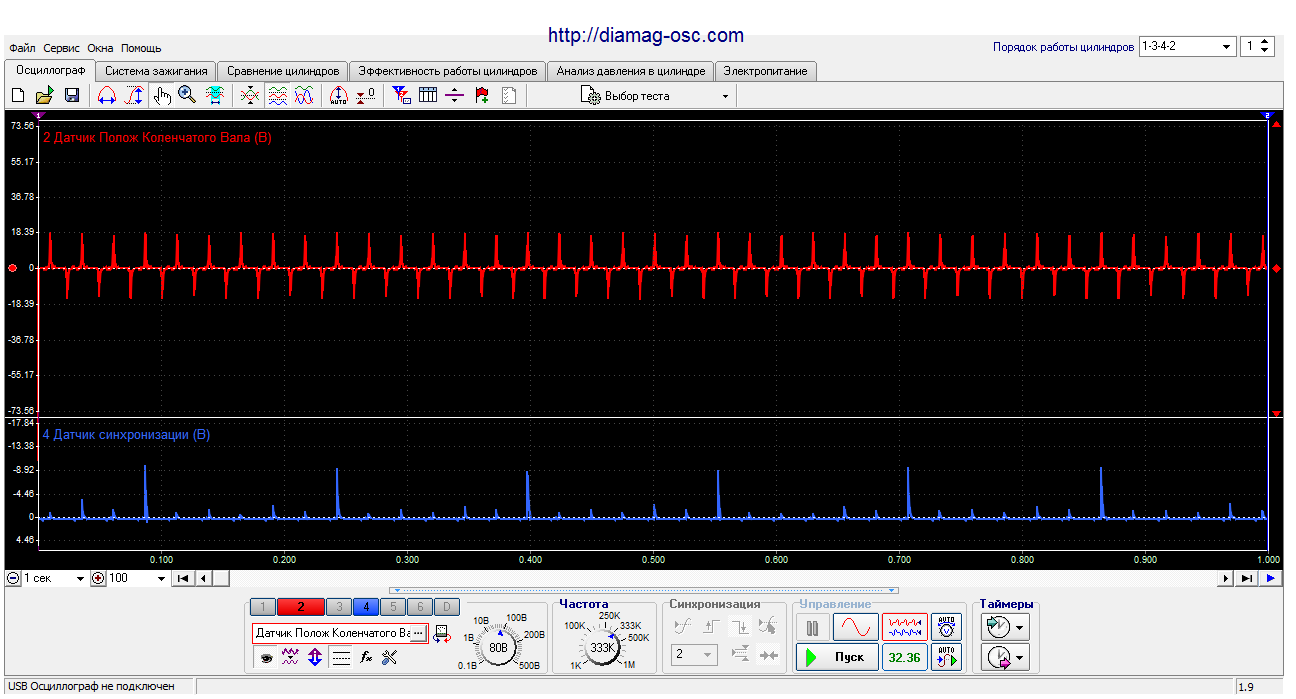Screen dimensions: 1296x699
Task: Toggle channel 6 button
Action: (420, 607)
